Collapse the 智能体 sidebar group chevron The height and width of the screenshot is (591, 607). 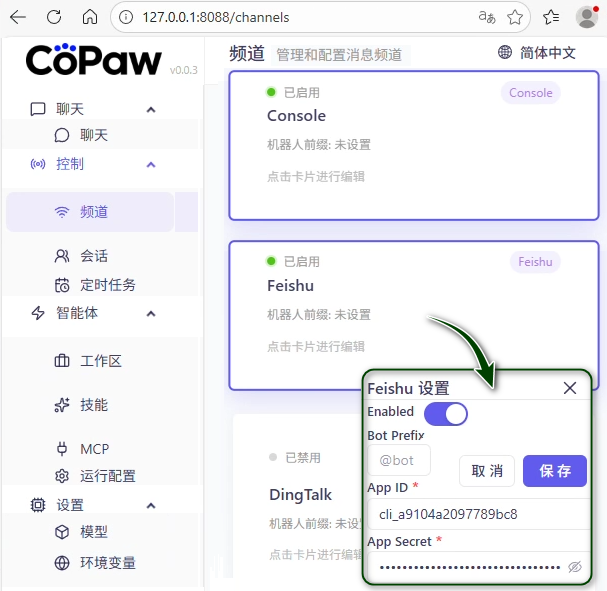coord(151,313)
